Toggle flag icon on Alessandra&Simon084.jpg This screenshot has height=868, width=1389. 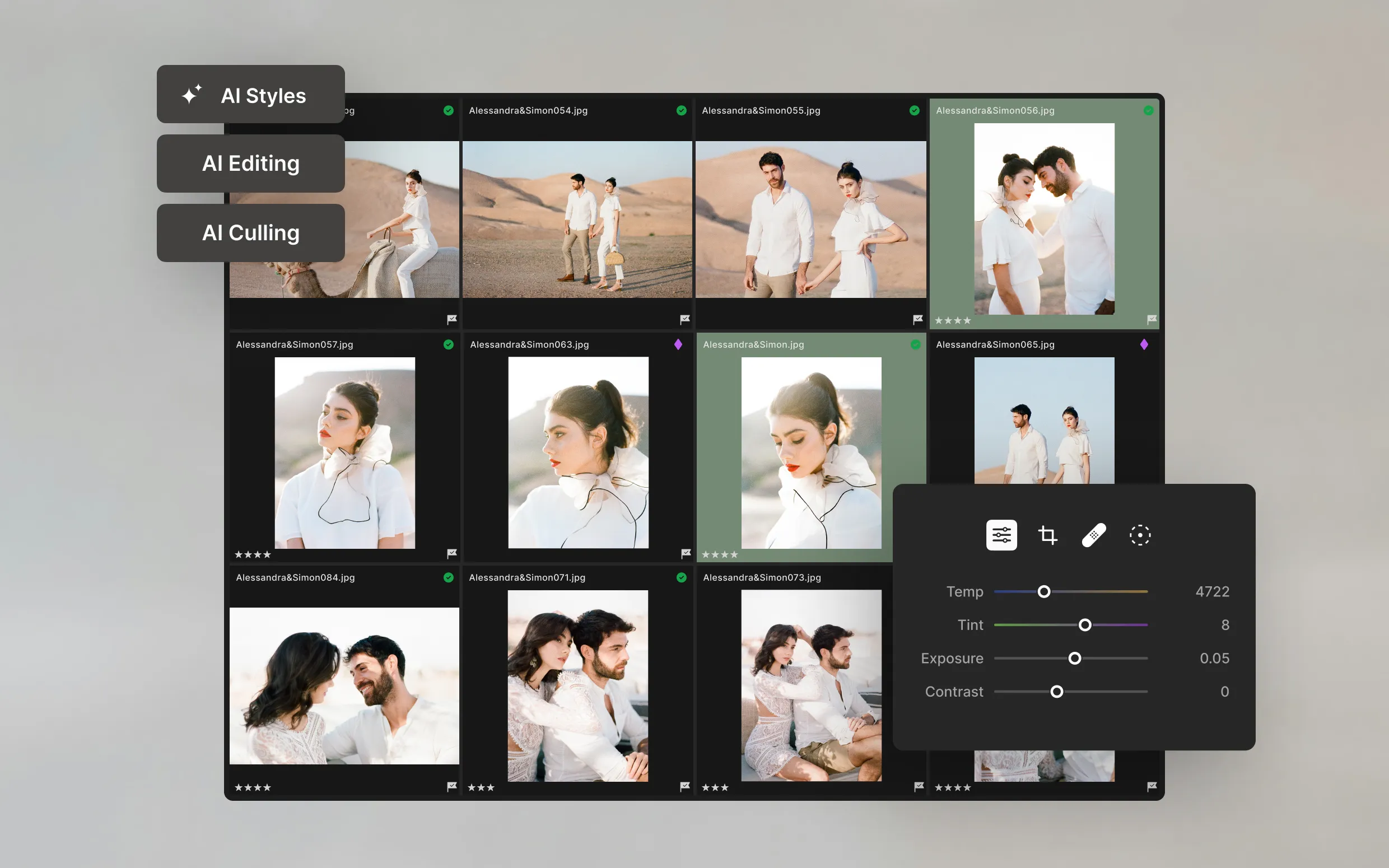tap(452, 786)
